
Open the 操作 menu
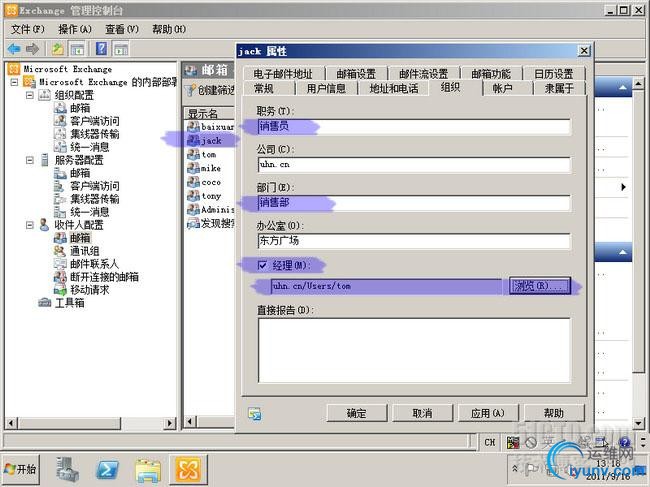tap(75, 29)
